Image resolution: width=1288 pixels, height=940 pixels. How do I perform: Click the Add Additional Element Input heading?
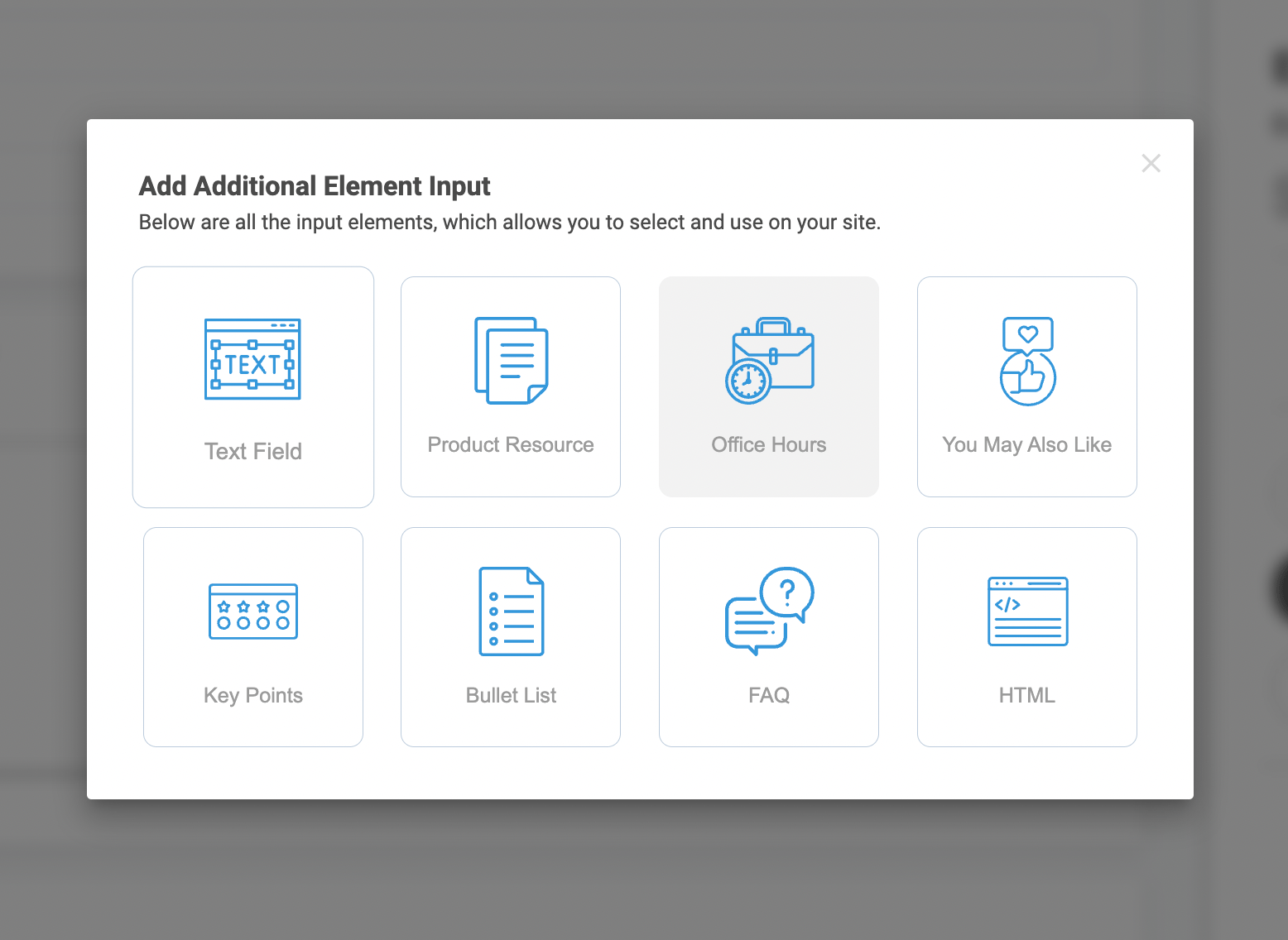tap(315, 186)
